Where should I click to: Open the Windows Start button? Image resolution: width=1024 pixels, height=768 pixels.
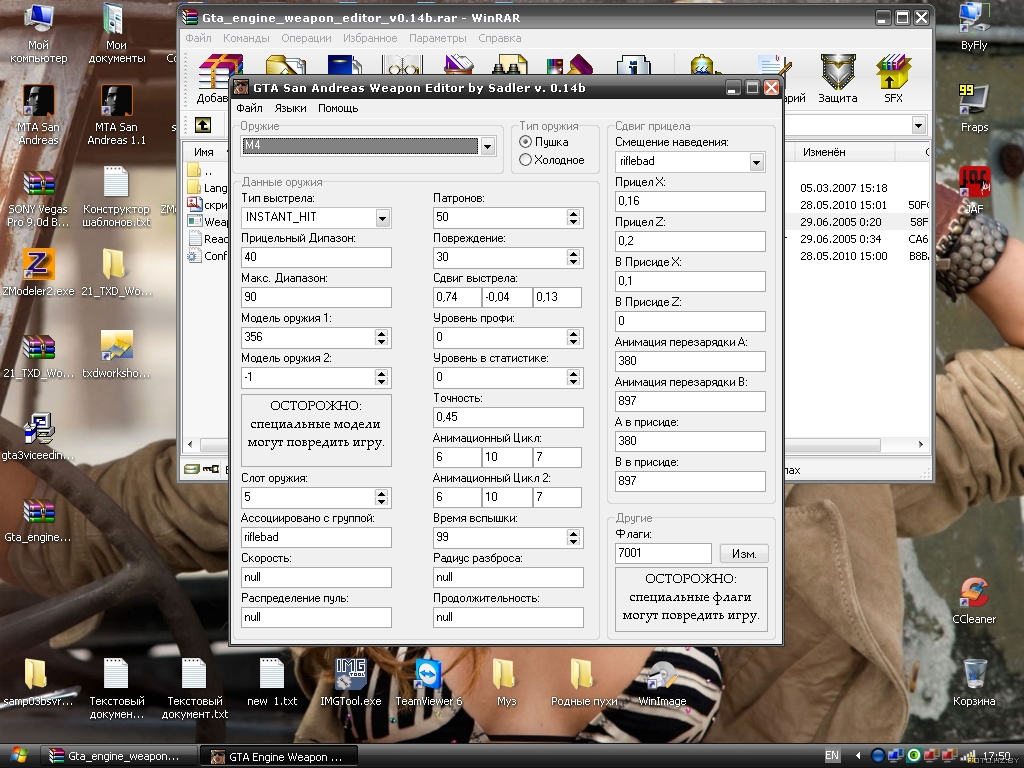(18, 756)
